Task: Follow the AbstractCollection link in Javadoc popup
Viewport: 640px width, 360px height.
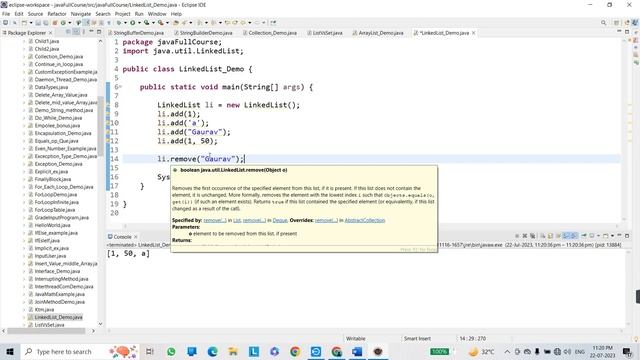Action: pos(365,220)
